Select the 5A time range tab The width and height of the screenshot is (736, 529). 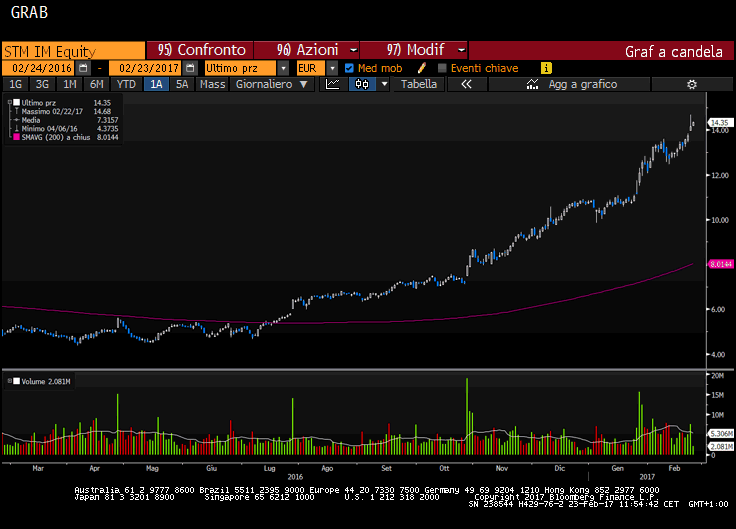[x=182, y=84]
